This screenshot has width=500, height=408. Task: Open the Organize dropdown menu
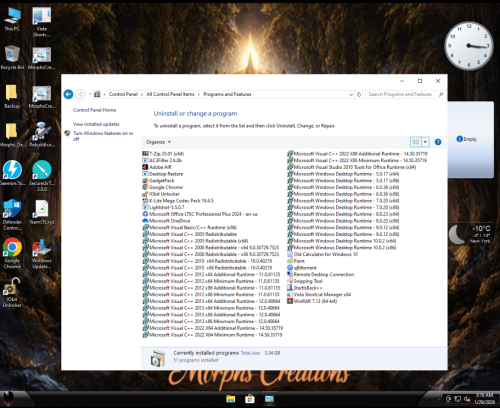point(158,142)
